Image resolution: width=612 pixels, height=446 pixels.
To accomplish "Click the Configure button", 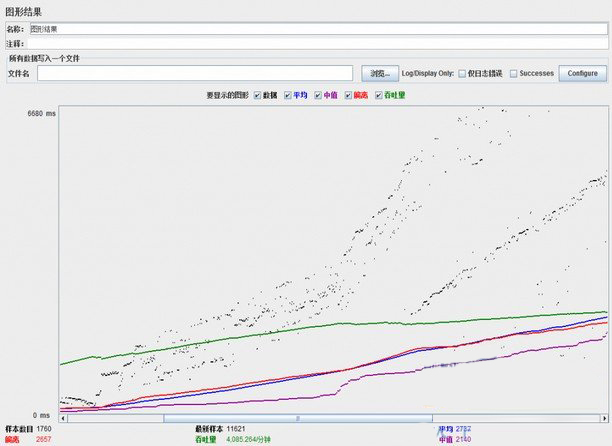I will (x=582, y=73).
